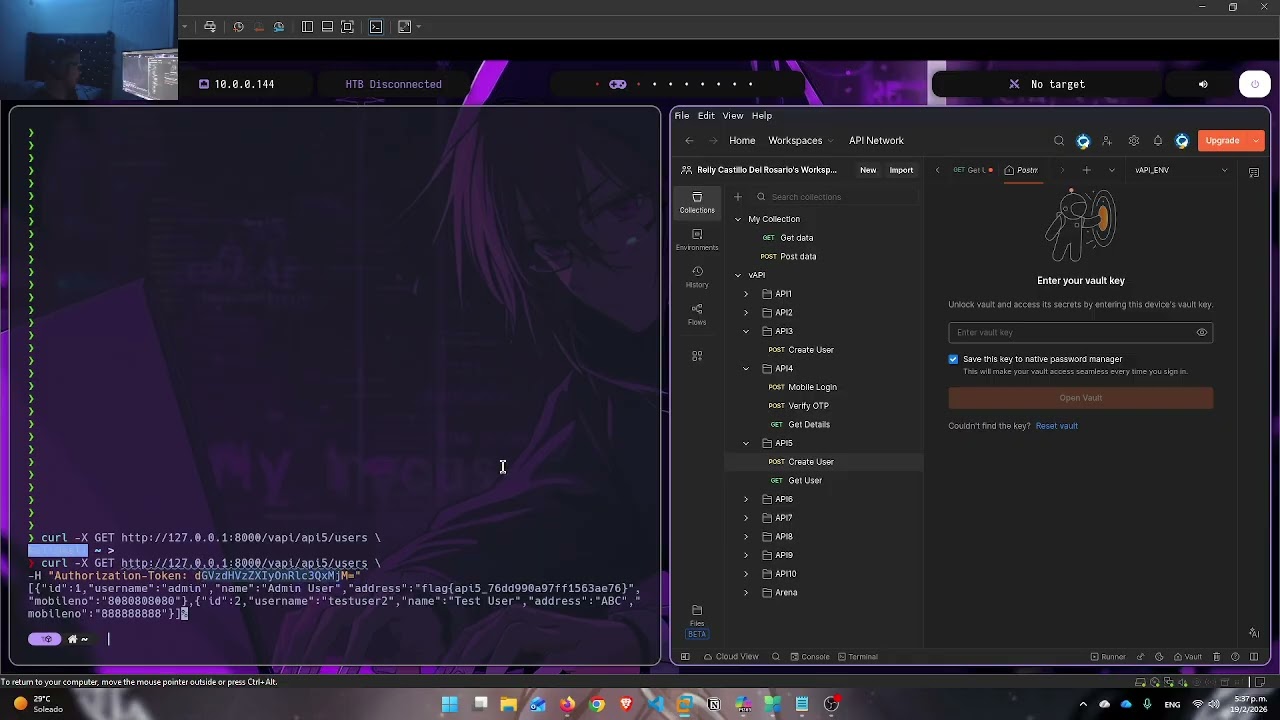Open the sidebar configure grid icon
This screenshot has height=720, width=1280.
[697, 355]
